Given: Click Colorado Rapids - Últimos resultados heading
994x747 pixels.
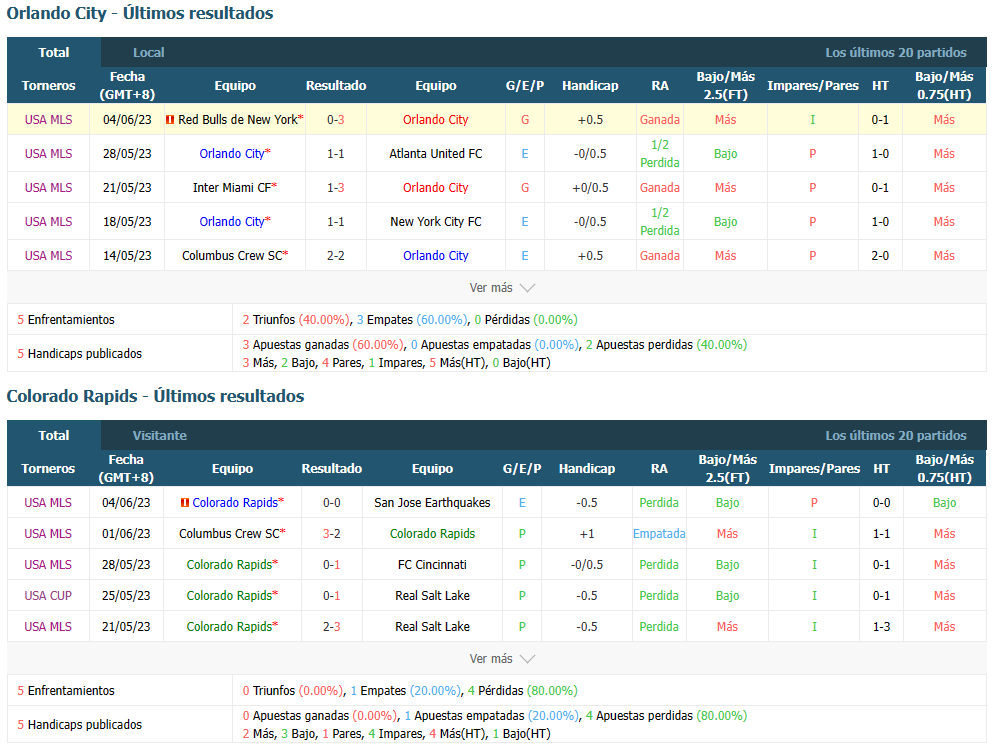Looking at the screenshot, I should click(155, 396).
